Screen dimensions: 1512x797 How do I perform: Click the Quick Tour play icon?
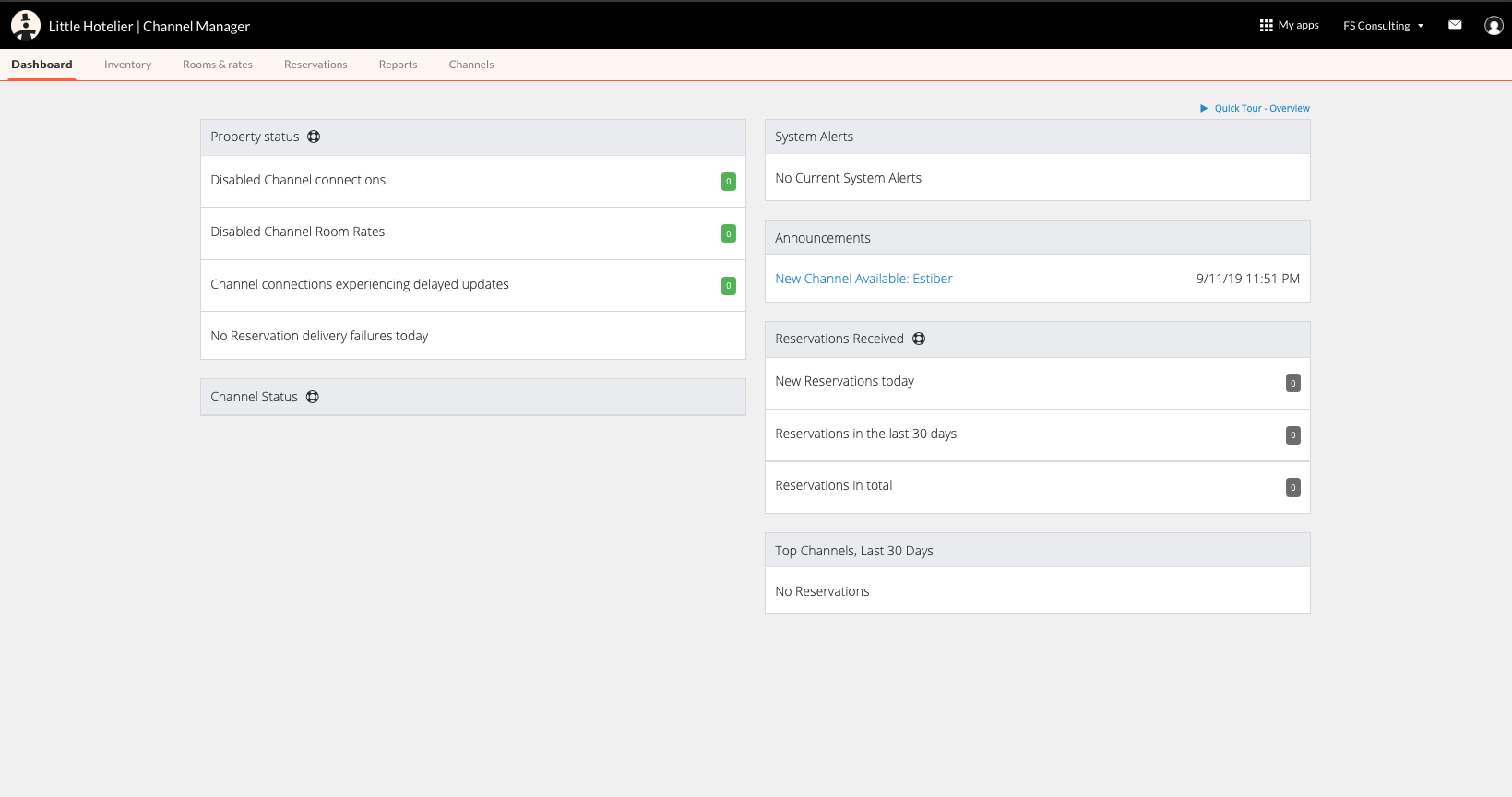[1204, 109]
